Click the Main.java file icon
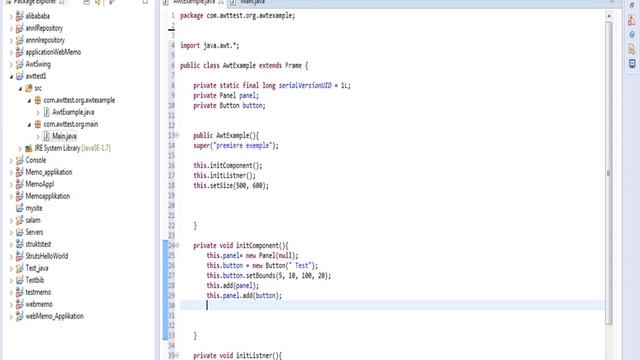The image size is (640, 360). (47, 136)
